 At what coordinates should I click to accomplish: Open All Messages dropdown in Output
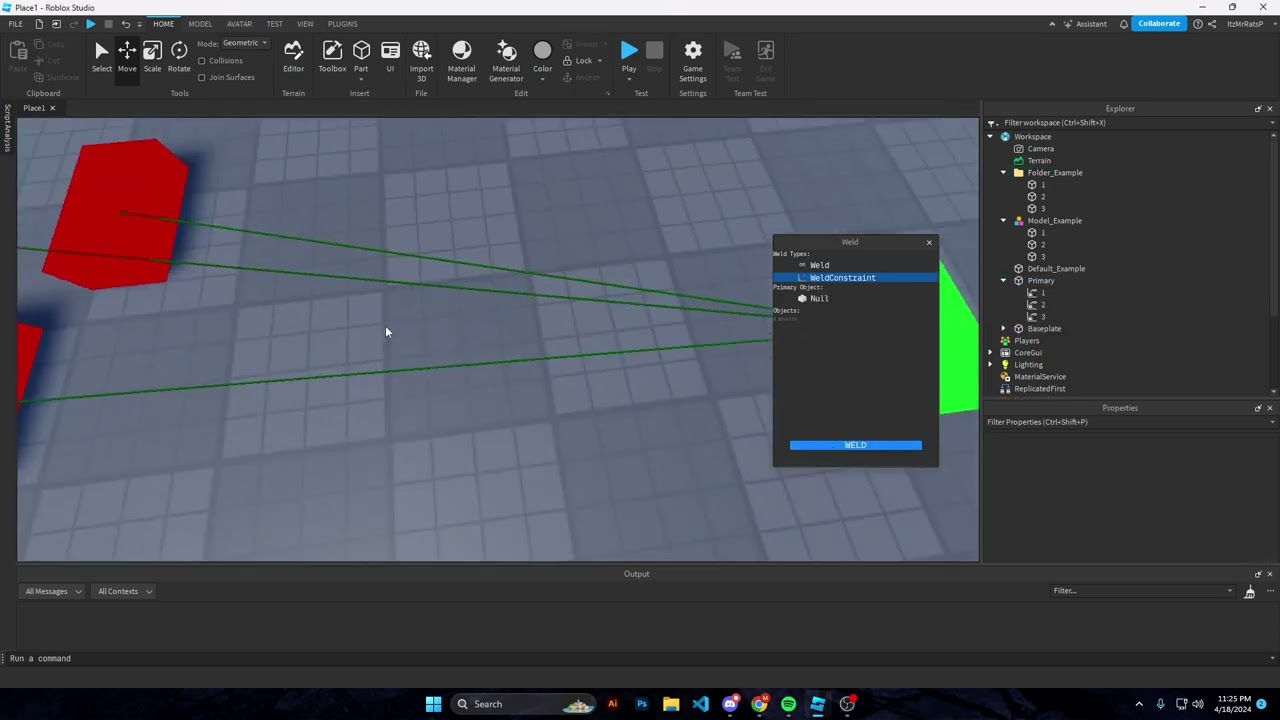[x=53, y=591]
